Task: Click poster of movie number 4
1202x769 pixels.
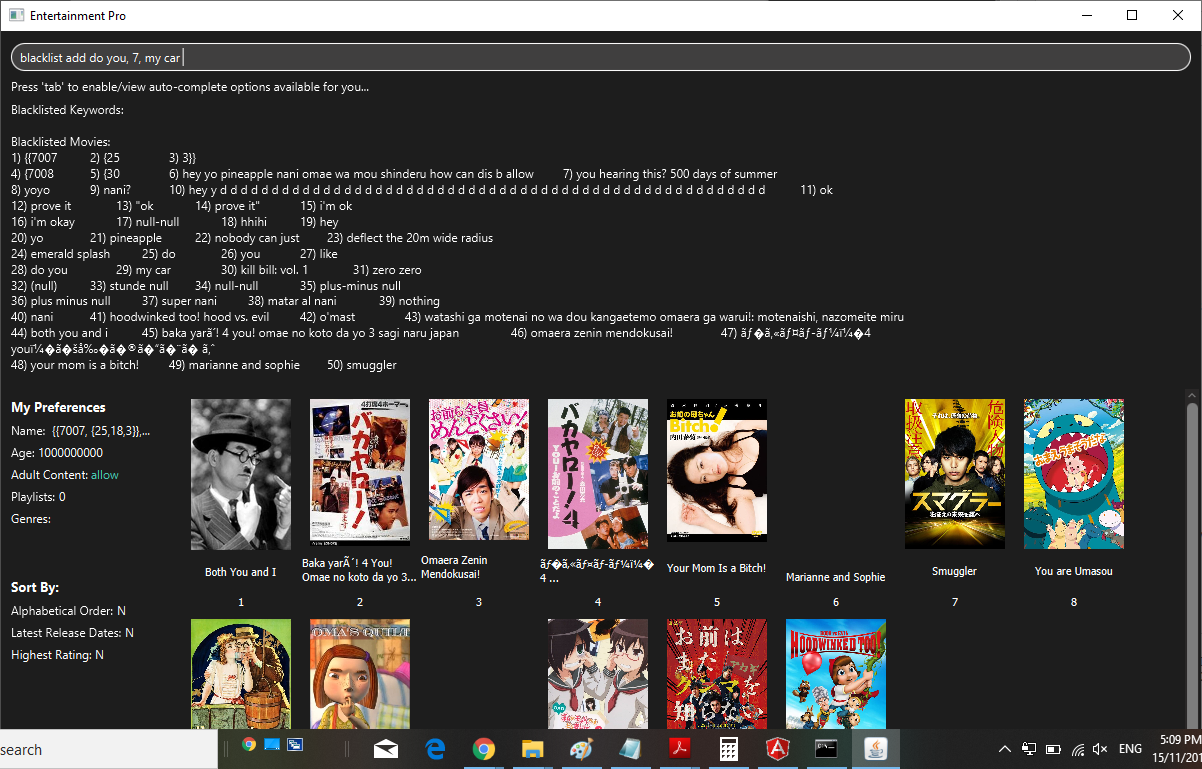Action: [598, 474]
